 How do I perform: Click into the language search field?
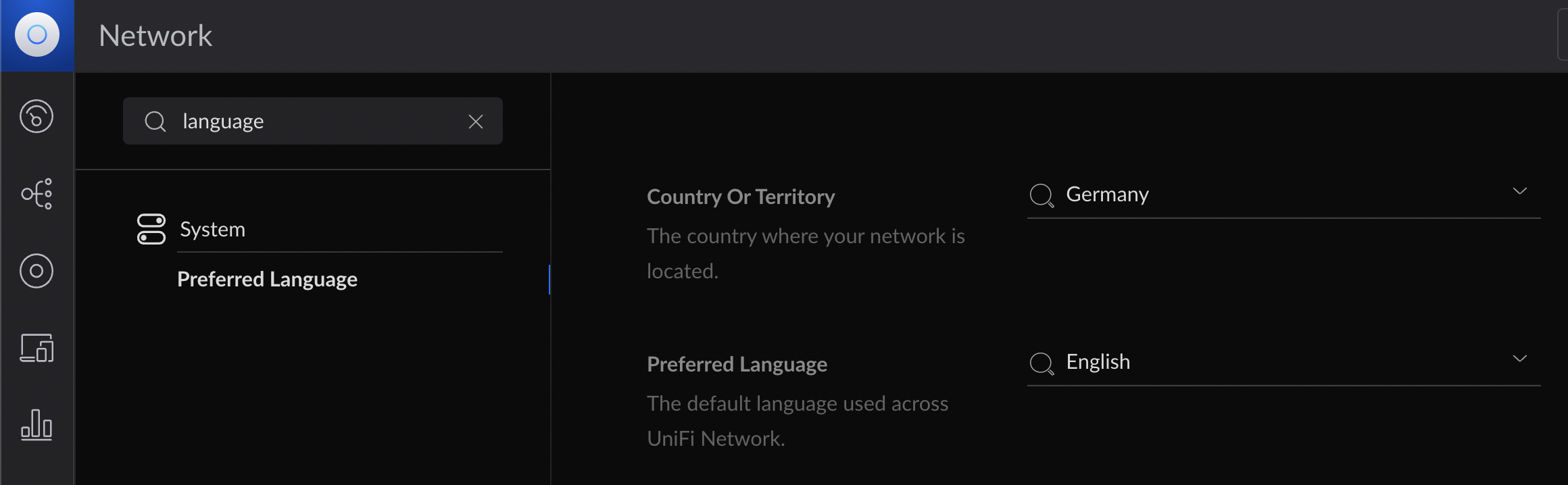coord(312,121)
